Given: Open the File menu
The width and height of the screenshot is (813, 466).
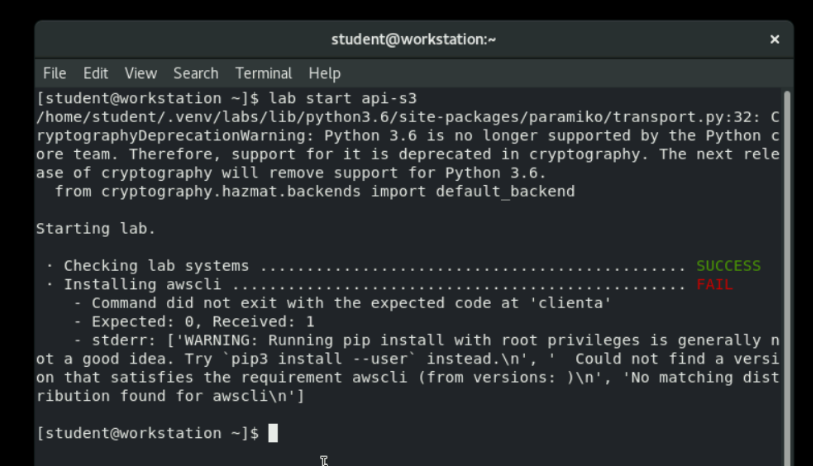Looking at the screenshot, I should pos(54,73).
